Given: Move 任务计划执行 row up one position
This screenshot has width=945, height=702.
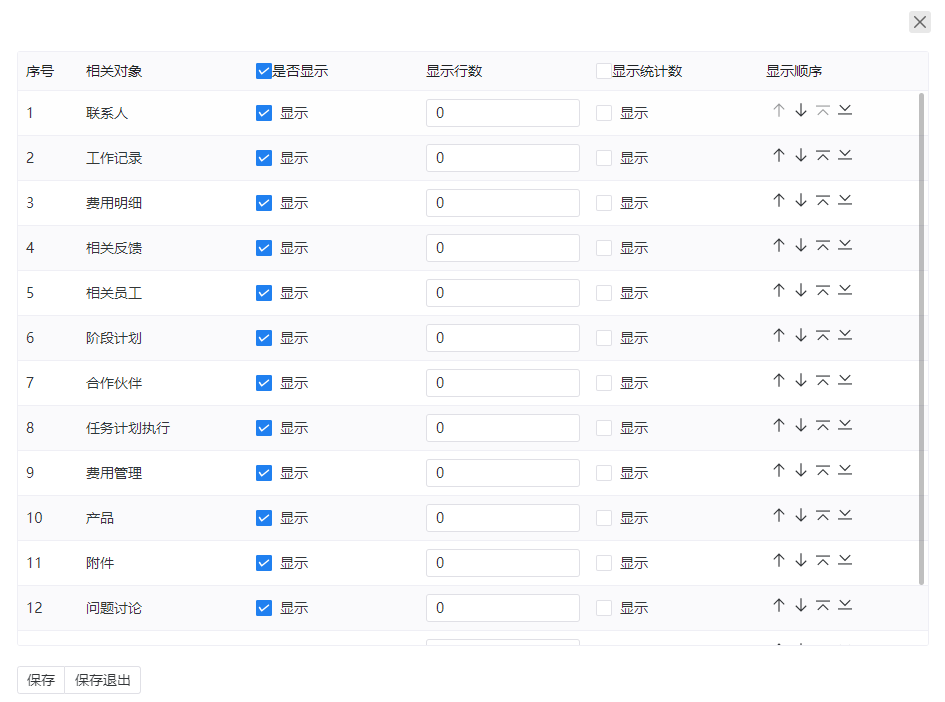Looking at the screenshot, I should click(779, 425).
